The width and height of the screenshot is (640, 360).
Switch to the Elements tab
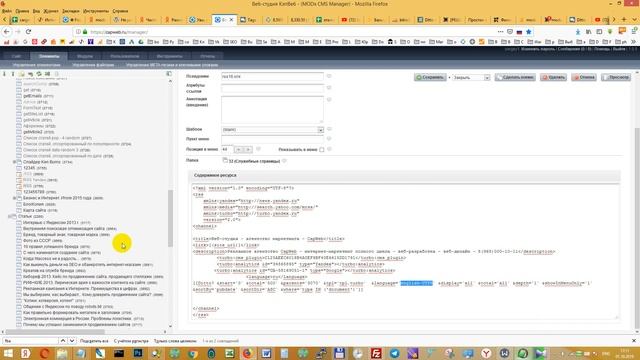click(49, 56)
